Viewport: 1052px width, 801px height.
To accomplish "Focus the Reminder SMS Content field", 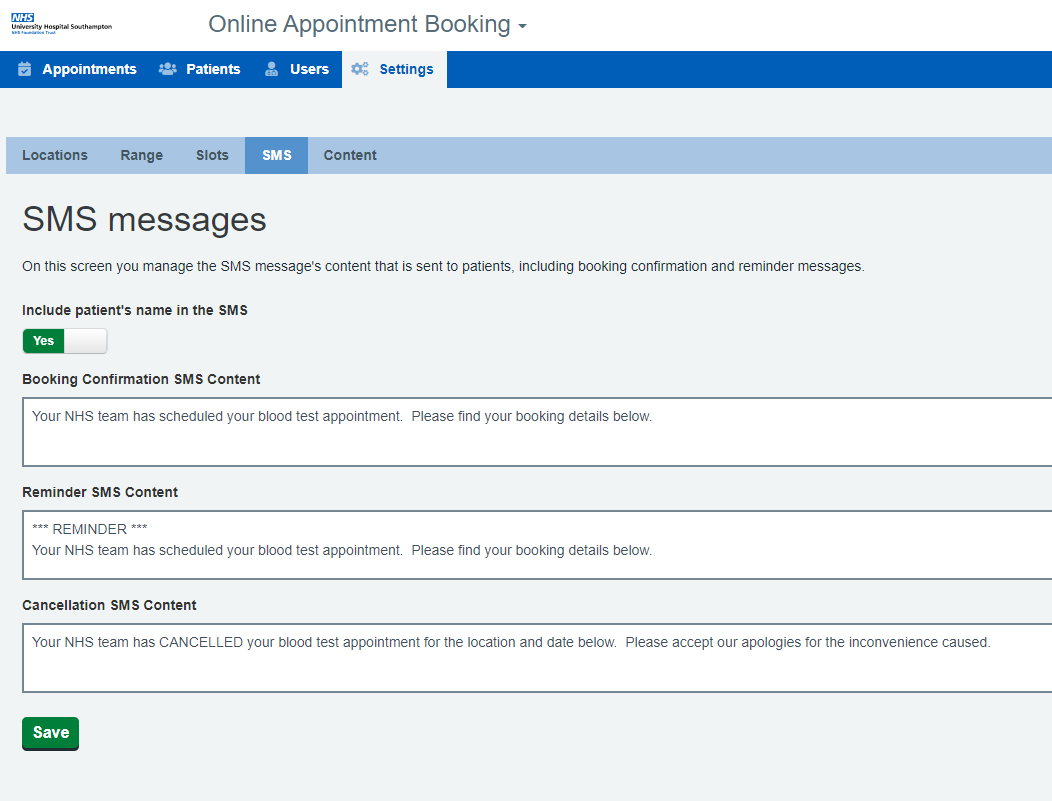I will coord(536,545).
